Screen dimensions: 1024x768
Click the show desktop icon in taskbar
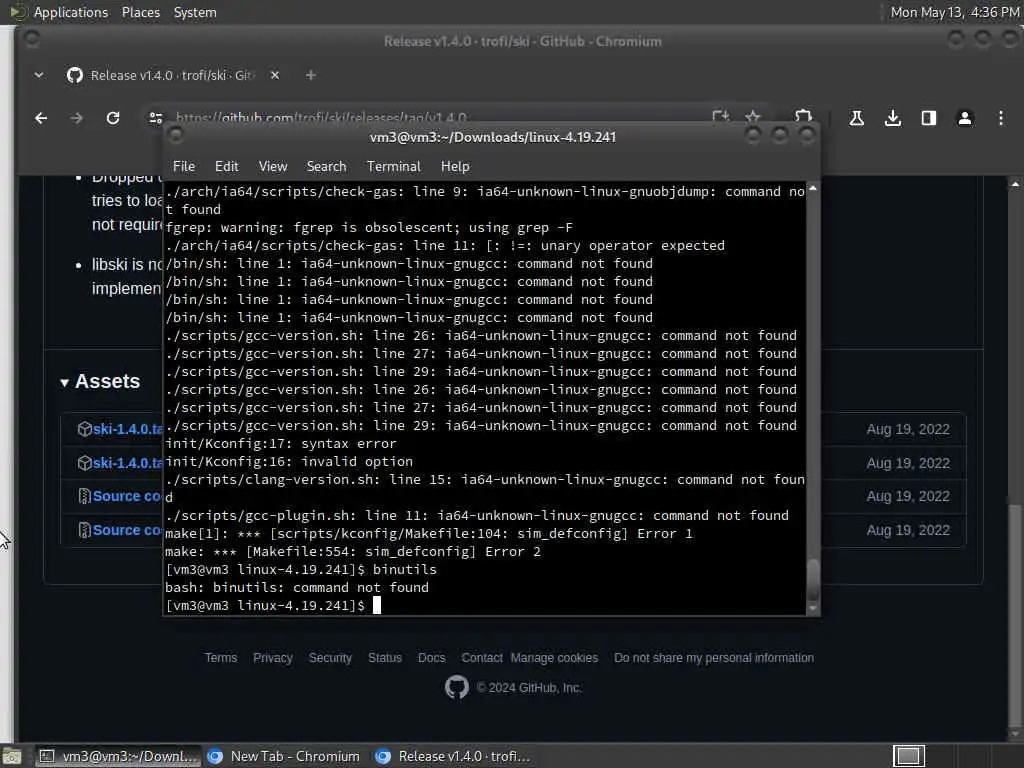click(12, 757)
